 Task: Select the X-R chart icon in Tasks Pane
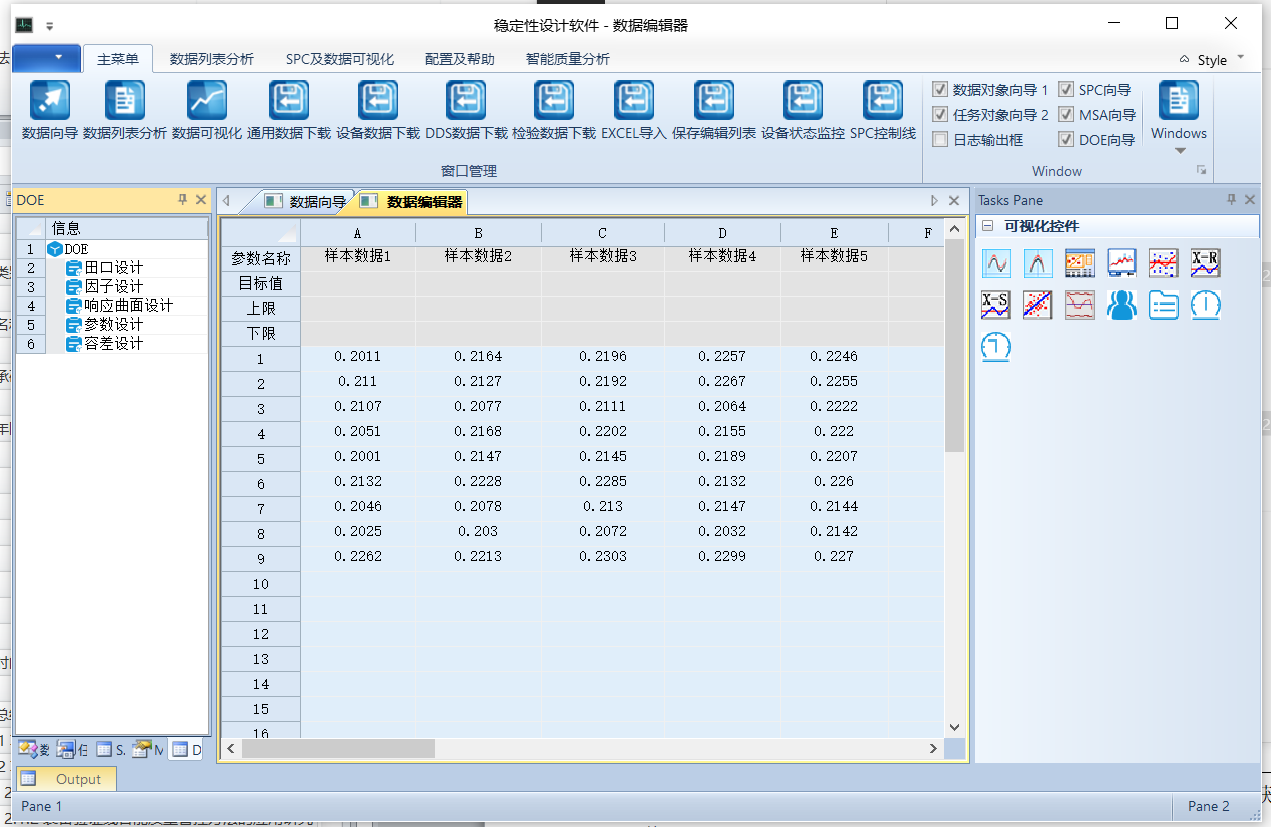click(x=1205, y=263)
